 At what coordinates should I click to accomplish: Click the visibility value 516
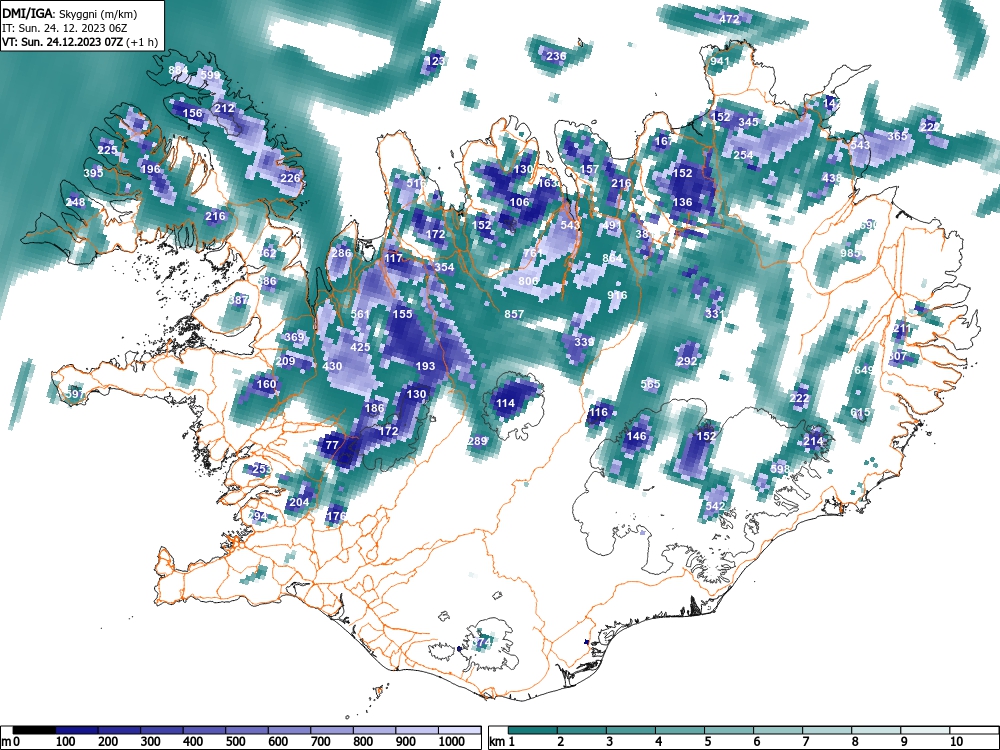pos(416,184)
